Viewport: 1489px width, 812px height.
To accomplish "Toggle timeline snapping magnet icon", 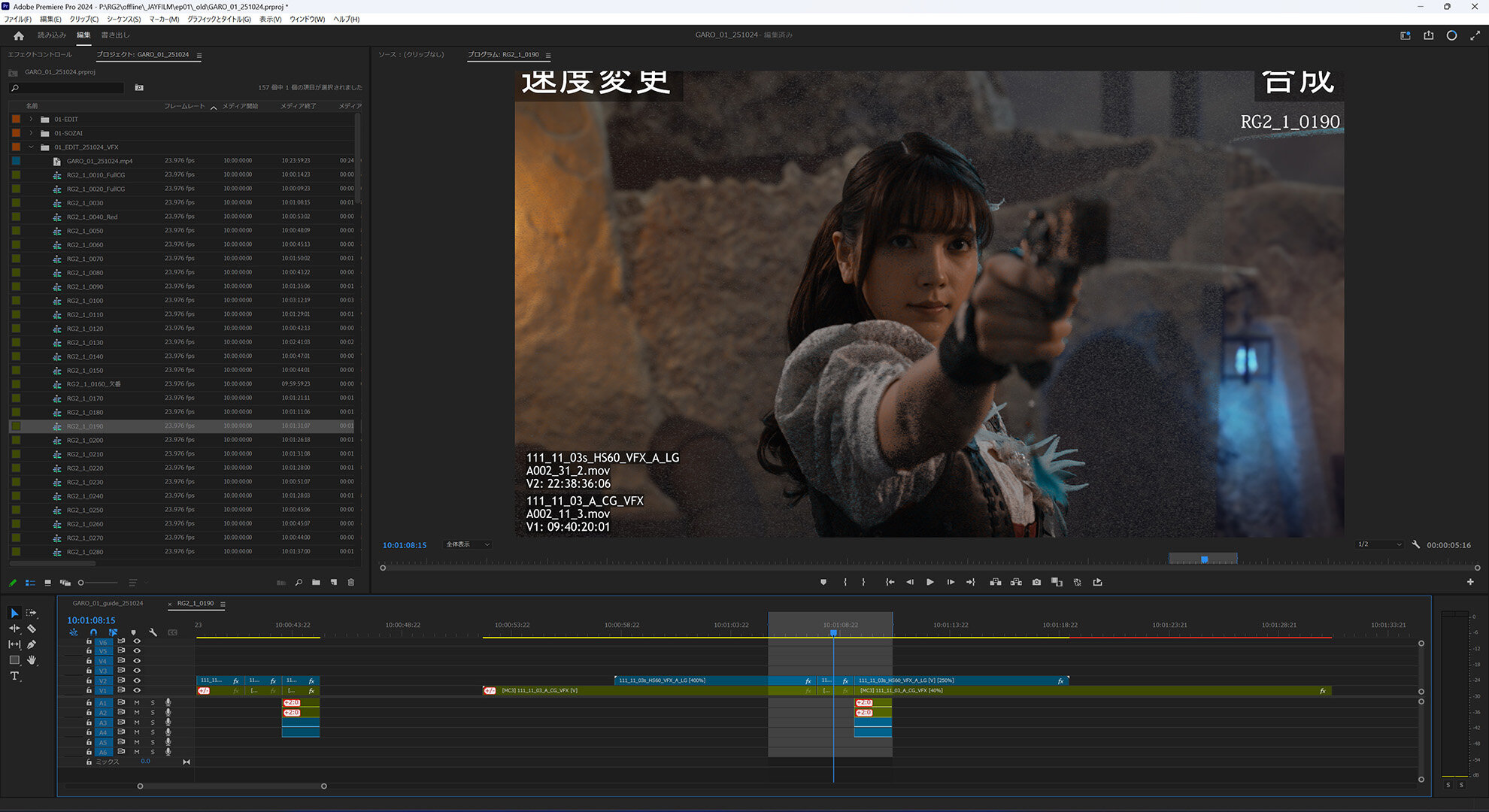I will [93, 632].
